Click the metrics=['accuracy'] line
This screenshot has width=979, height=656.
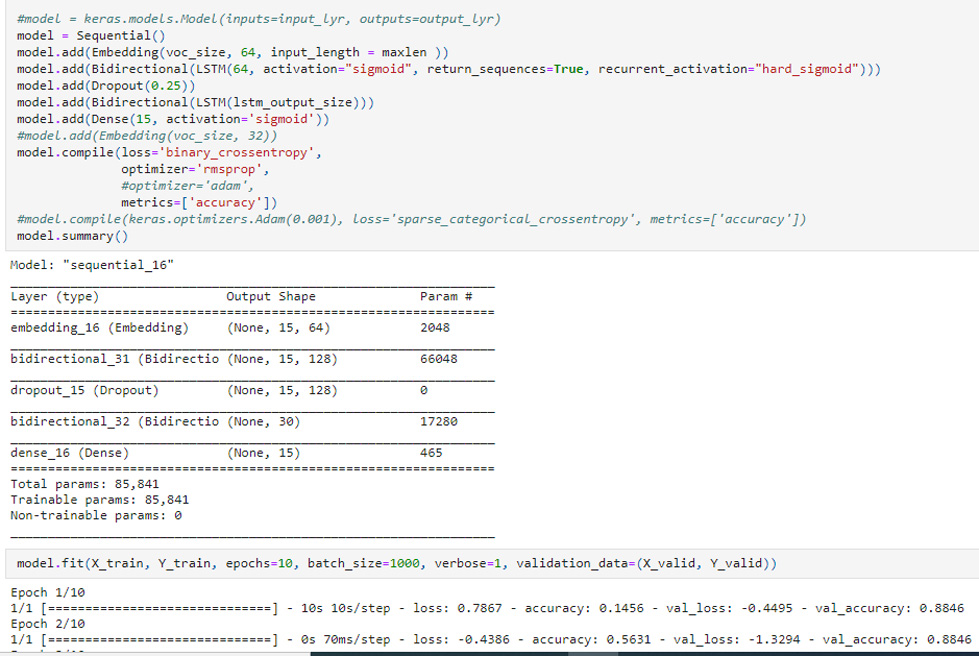tap(199, 203)
